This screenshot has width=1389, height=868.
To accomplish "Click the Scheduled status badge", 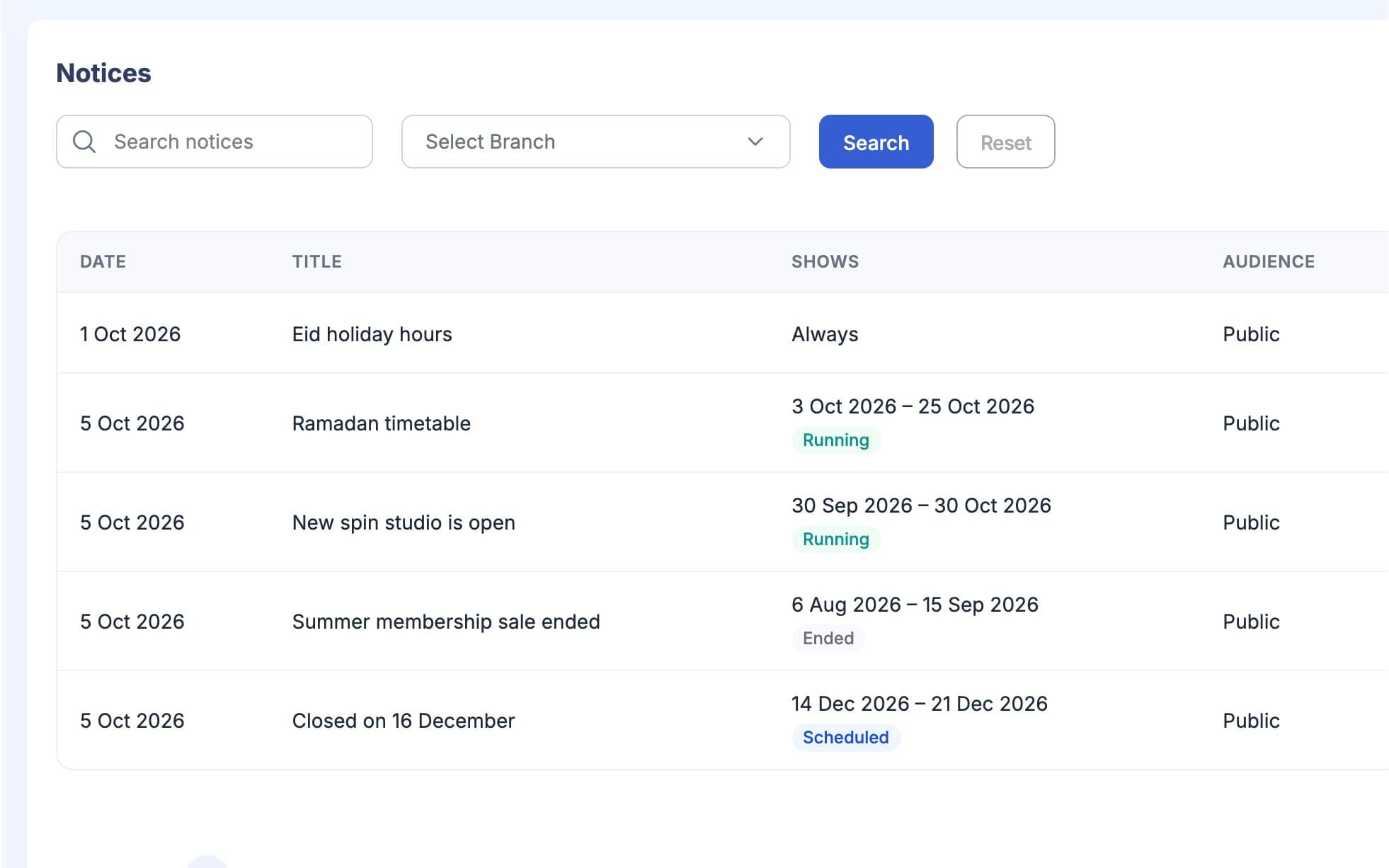I will pyautogui.click(x=846, y=738).
